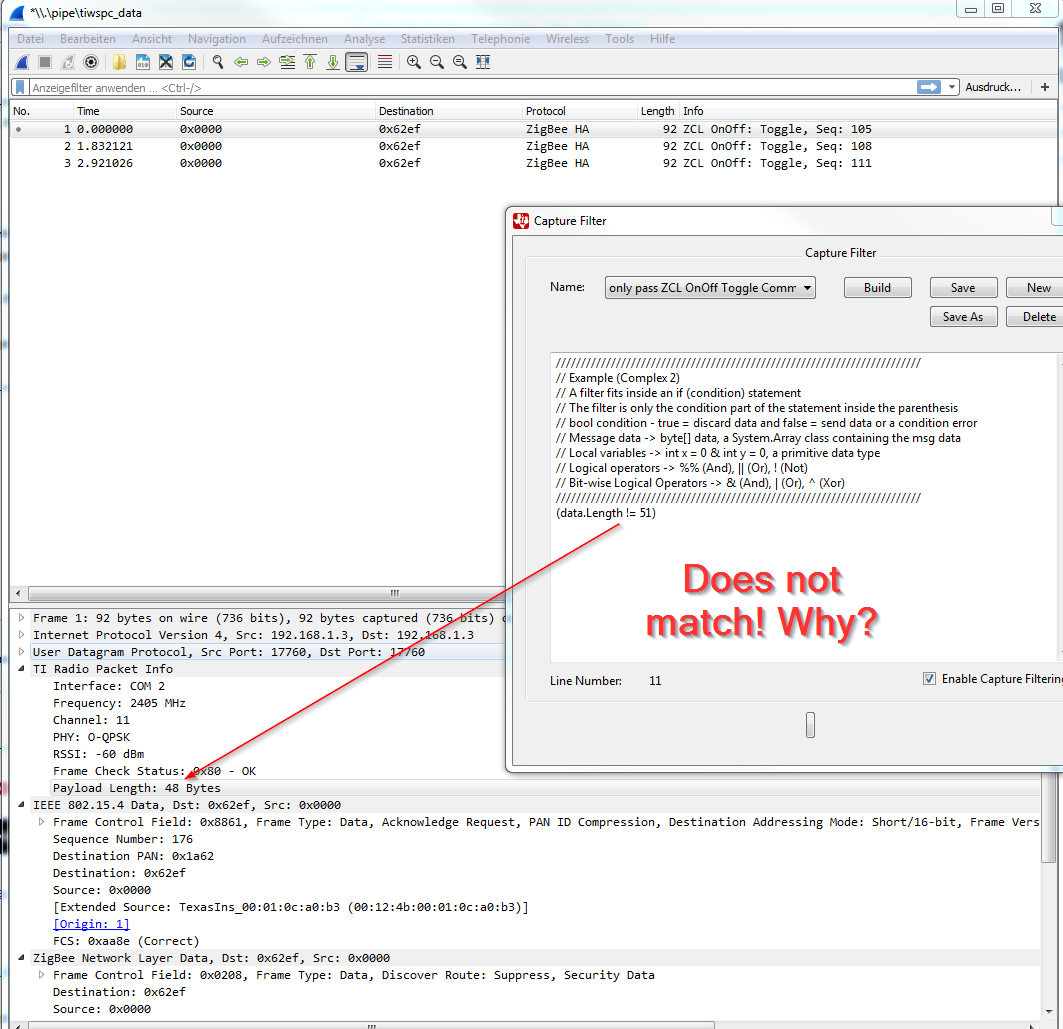Viewport: 1063px width, 1029px height.
Task: Stop the running capture
Action: [x=45, y=61]
